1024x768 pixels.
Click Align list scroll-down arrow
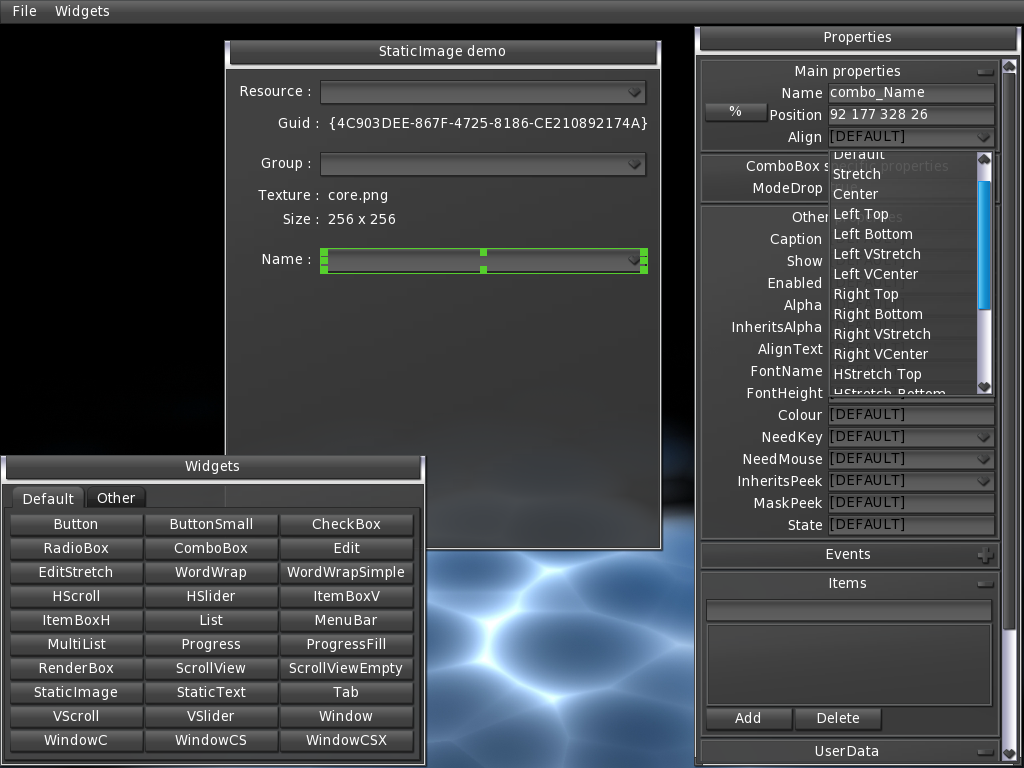(x=984, y=386)
